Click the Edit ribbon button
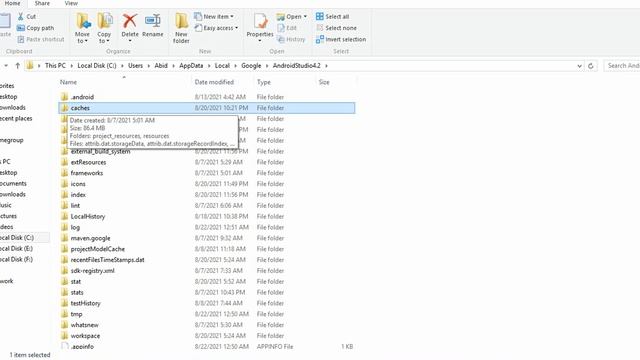The height and width of the screenshot is (360, 640). tap(287, 28)
